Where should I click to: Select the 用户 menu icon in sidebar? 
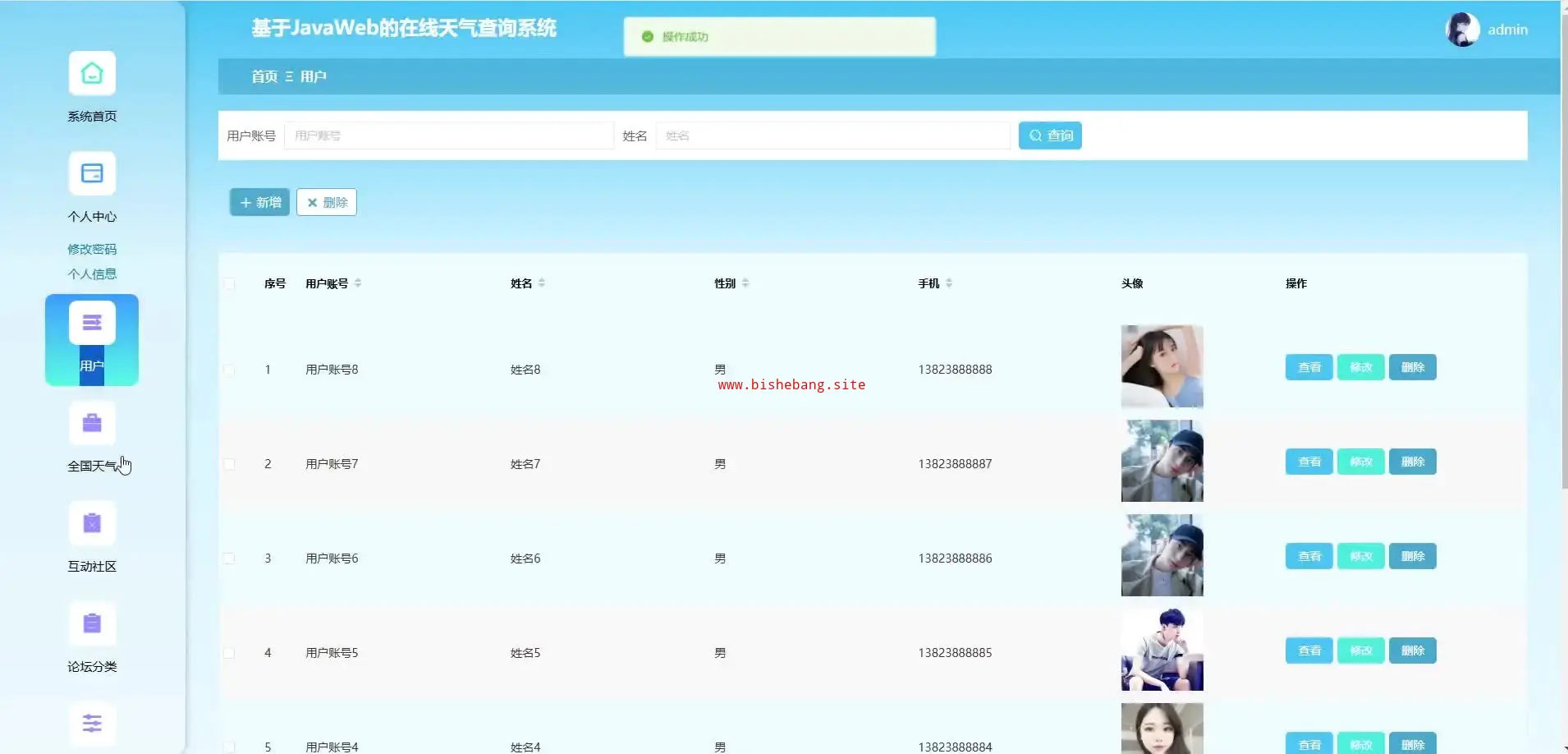[x=92, y=323]
